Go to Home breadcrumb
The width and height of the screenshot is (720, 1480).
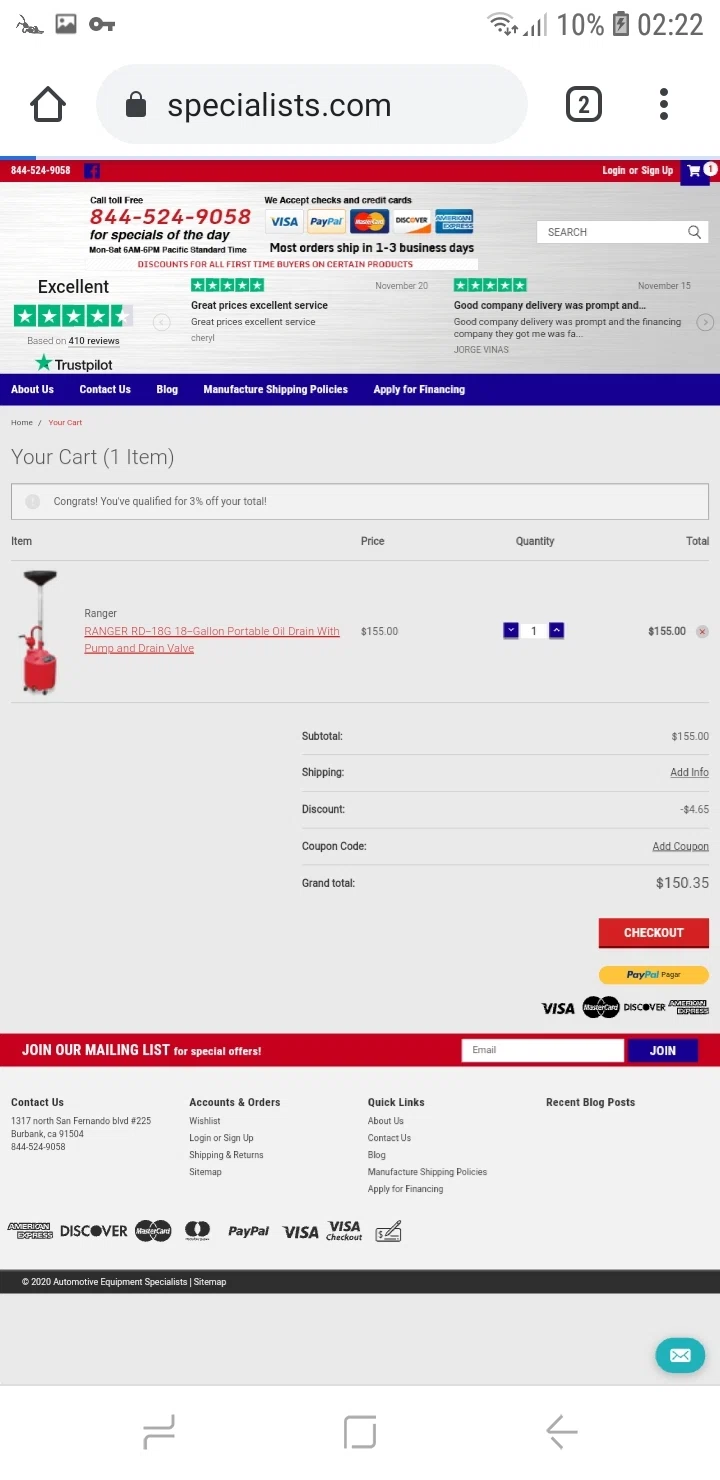22,423
